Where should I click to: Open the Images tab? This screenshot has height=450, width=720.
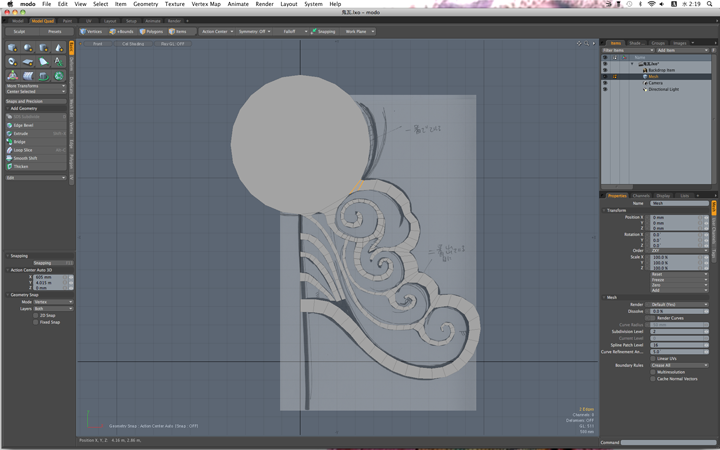pos(680,43)
